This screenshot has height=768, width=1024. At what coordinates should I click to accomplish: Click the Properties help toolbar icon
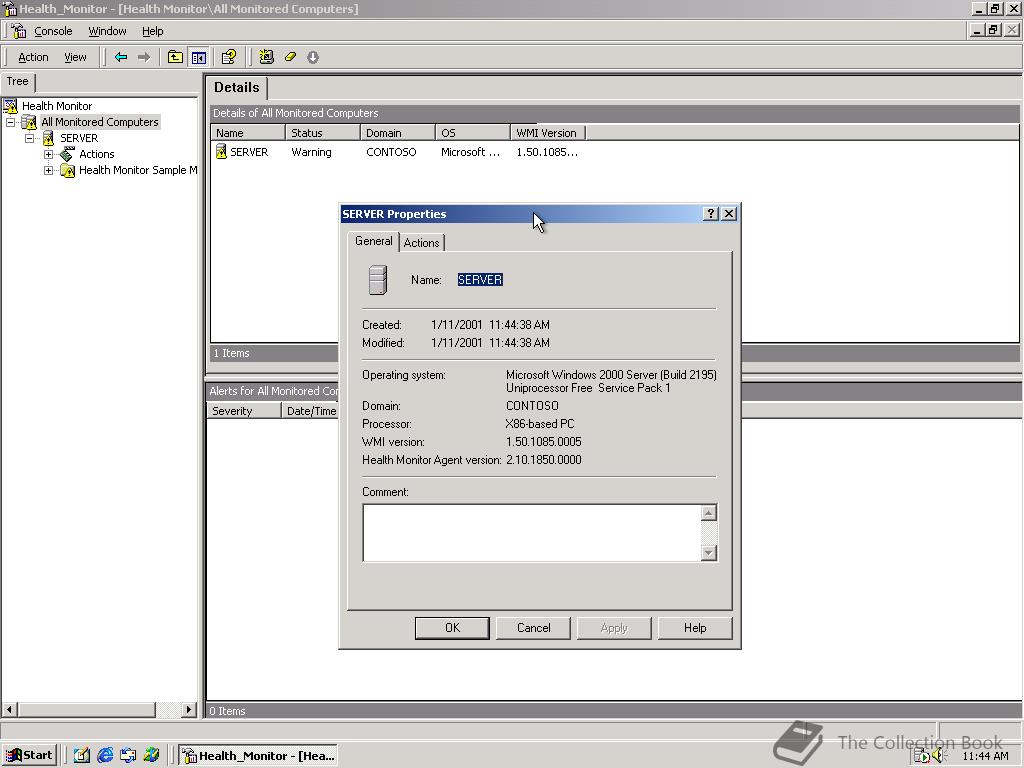click(x=229, y=57)
